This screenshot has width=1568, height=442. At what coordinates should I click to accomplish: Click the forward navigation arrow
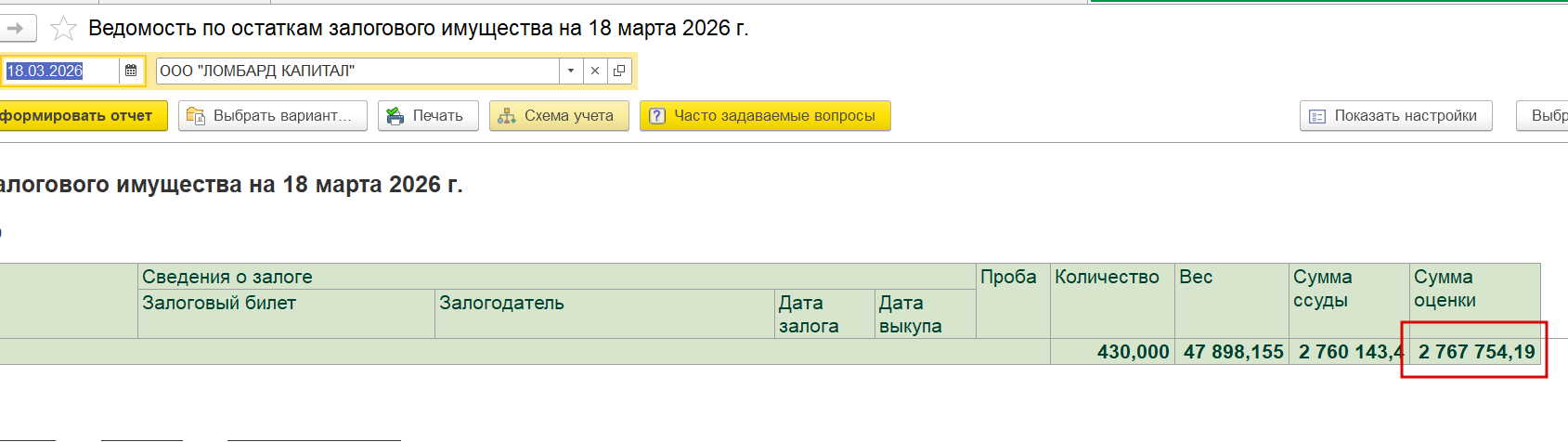pyautogui.click(x=16, y=29)
